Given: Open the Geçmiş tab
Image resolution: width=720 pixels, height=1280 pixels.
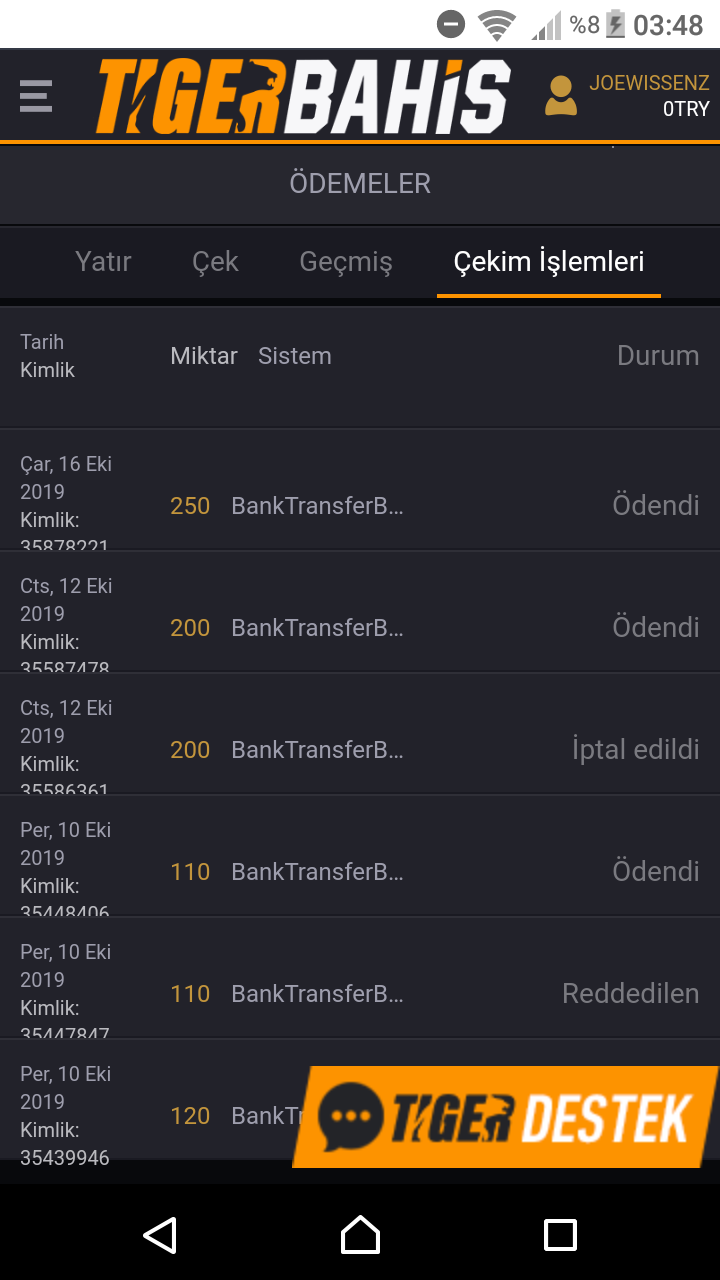Looking at the screenshot, I should (346, 262).
